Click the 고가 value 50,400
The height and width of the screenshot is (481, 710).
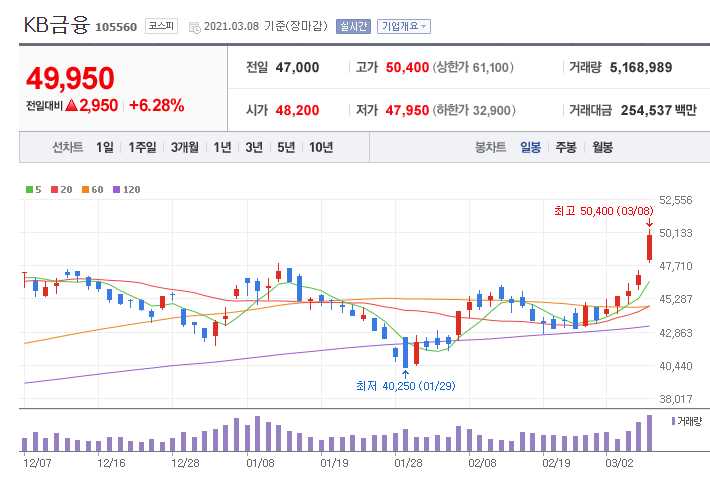click(407, 67)
